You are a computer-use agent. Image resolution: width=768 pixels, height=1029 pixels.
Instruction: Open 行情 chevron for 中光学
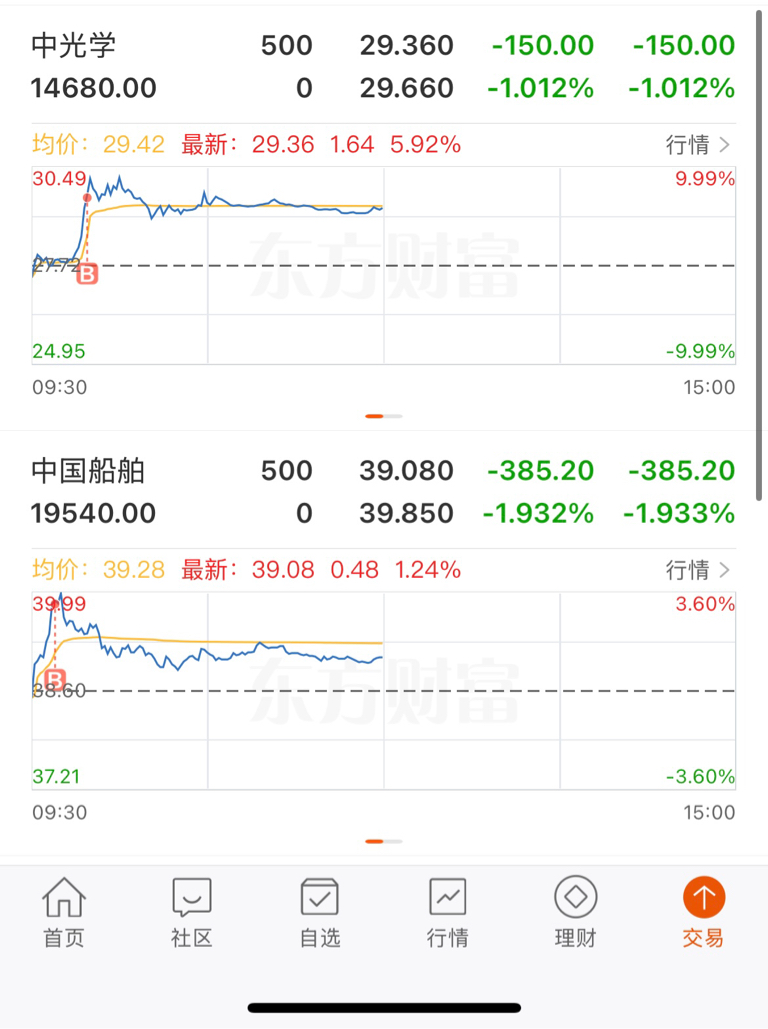pyautogui.click(x=698, y=144)
